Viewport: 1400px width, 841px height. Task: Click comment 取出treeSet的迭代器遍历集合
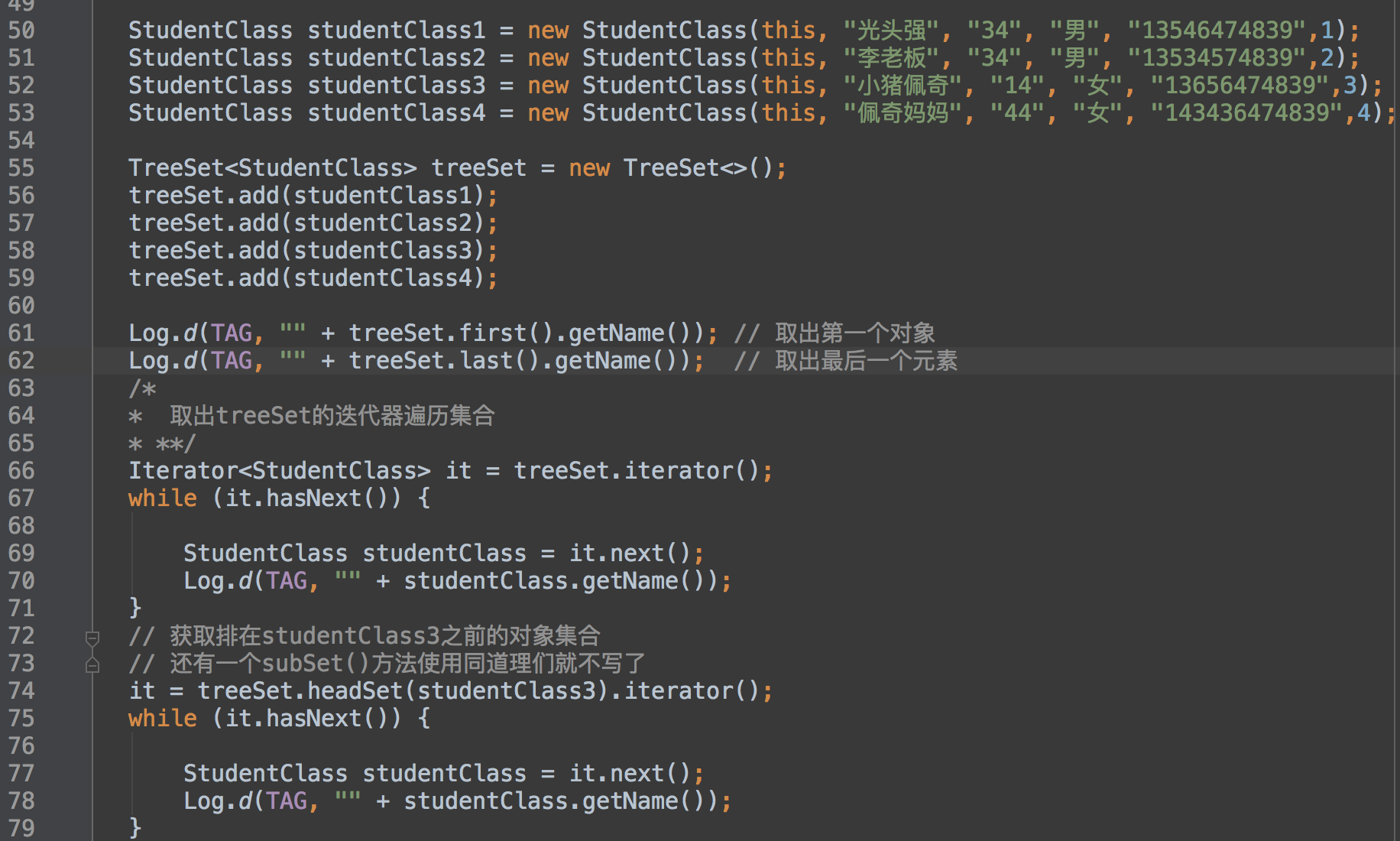click(332, 416)
